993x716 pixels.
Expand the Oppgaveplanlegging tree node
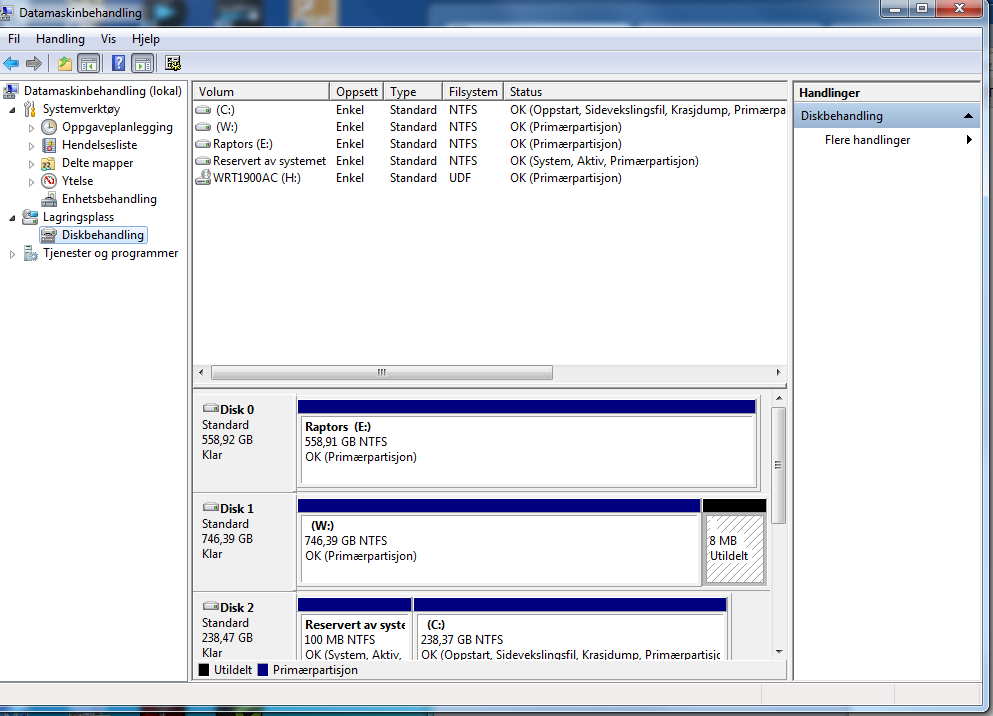point(31,128)
